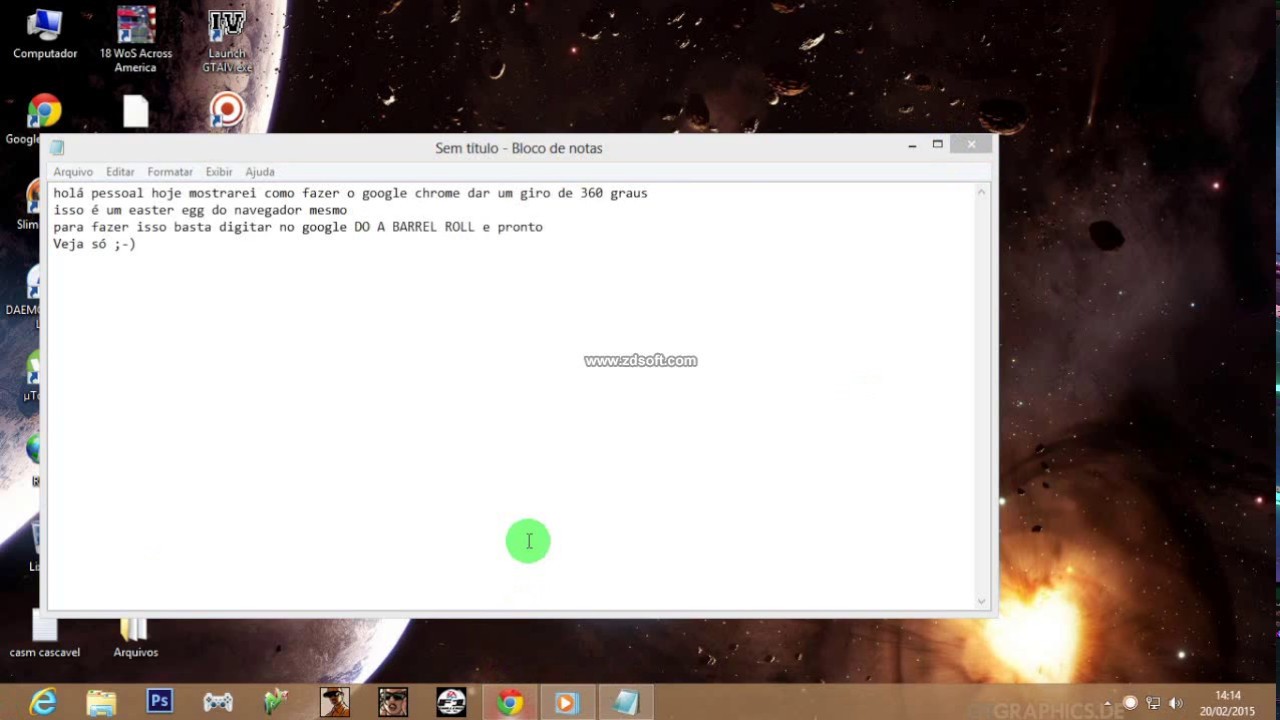The width and height of the screenshot is (1280, 720).
Task: Switch to orange media player taskbar icon
Action: click(x=567, y=703)
